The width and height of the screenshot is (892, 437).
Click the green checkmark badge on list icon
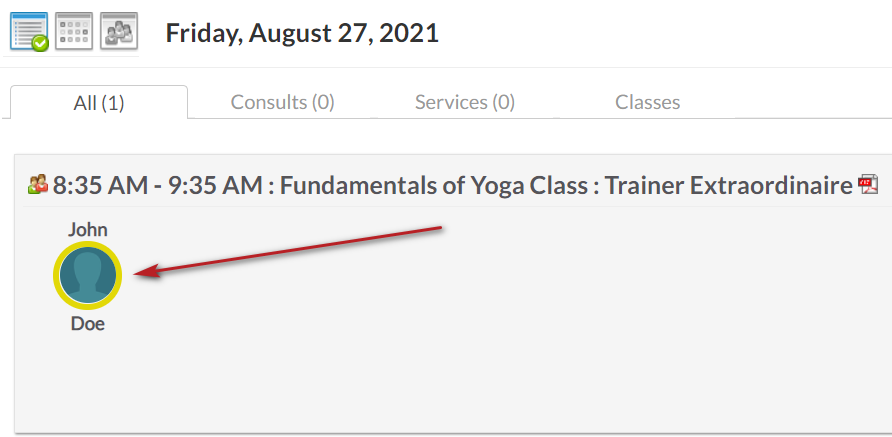click(x=40, y=43)
